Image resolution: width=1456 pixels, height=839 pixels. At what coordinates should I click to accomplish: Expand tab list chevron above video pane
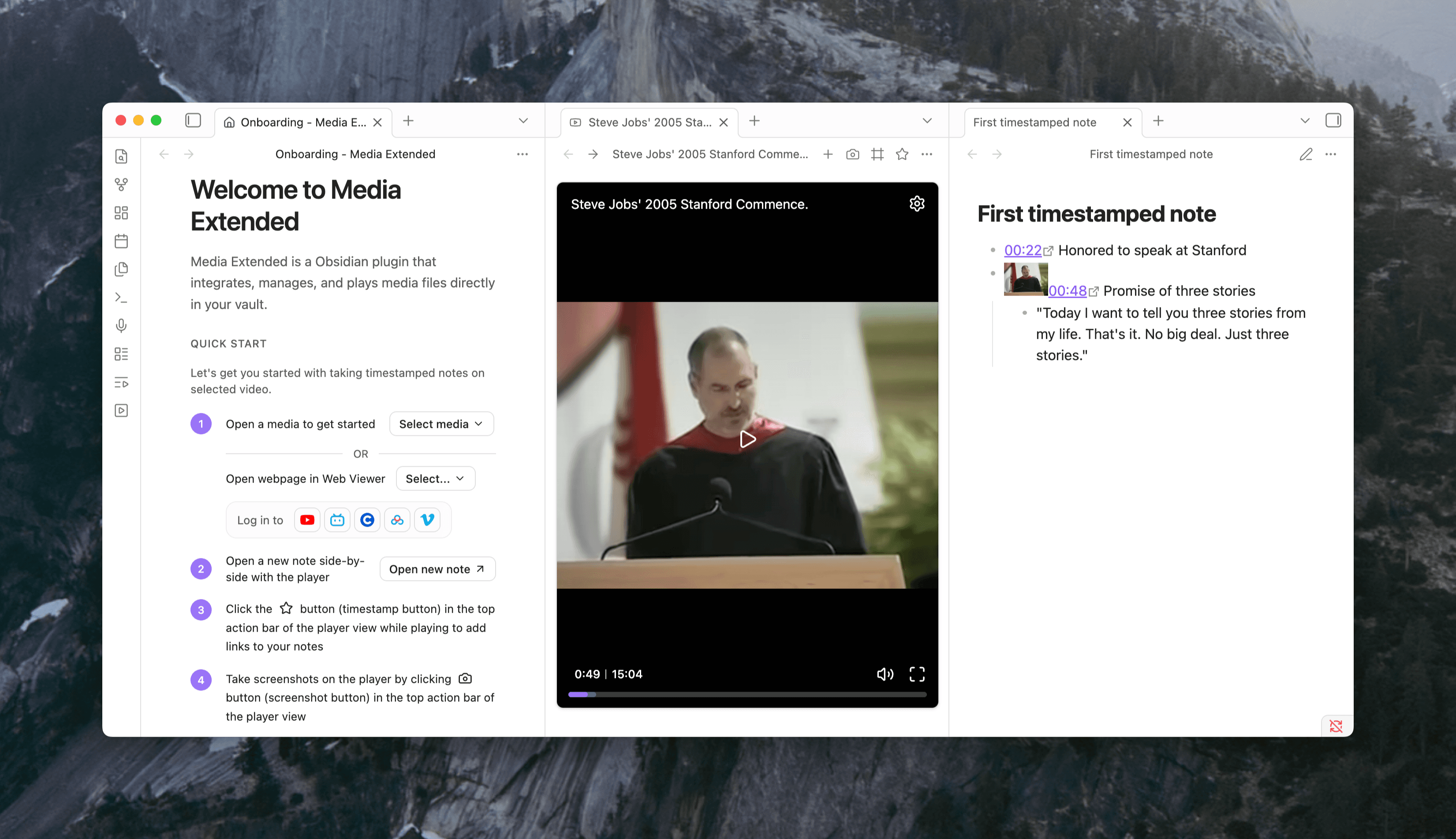click(927, 121)
